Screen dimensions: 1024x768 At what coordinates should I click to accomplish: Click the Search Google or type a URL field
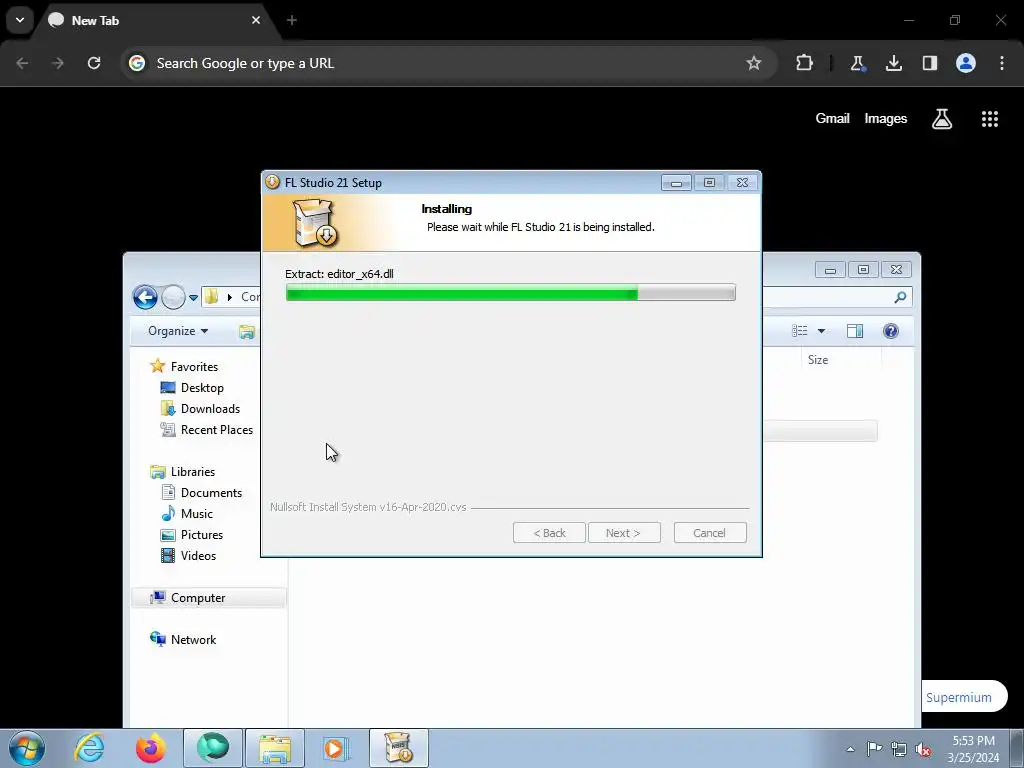tap(448, 63)
